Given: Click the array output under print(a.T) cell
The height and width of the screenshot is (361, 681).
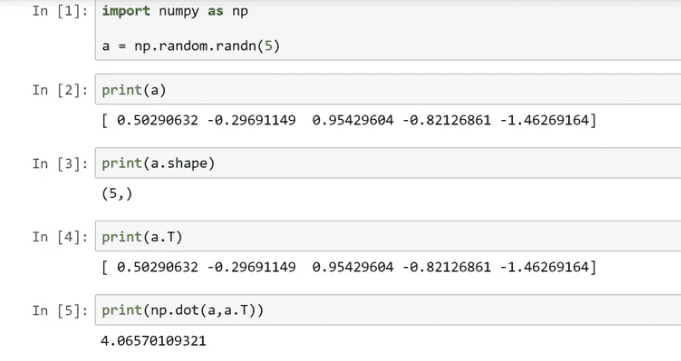Looking at the screenshot, I should click(x=349, y=267).
